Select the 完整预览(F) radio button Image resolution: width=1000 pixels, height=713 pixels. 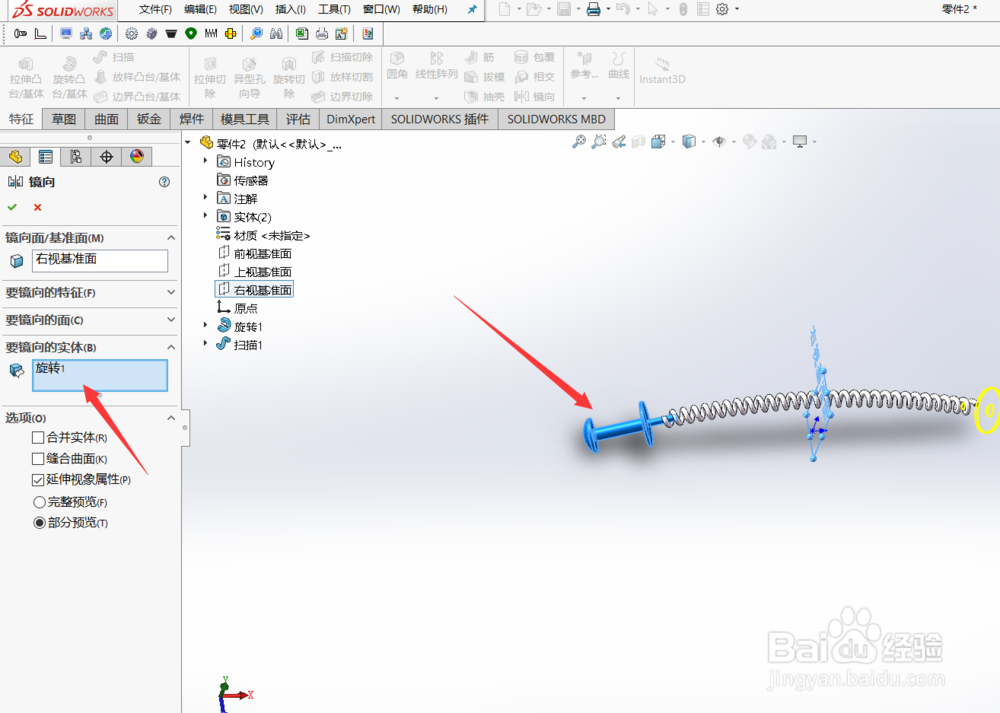point(40,503)
